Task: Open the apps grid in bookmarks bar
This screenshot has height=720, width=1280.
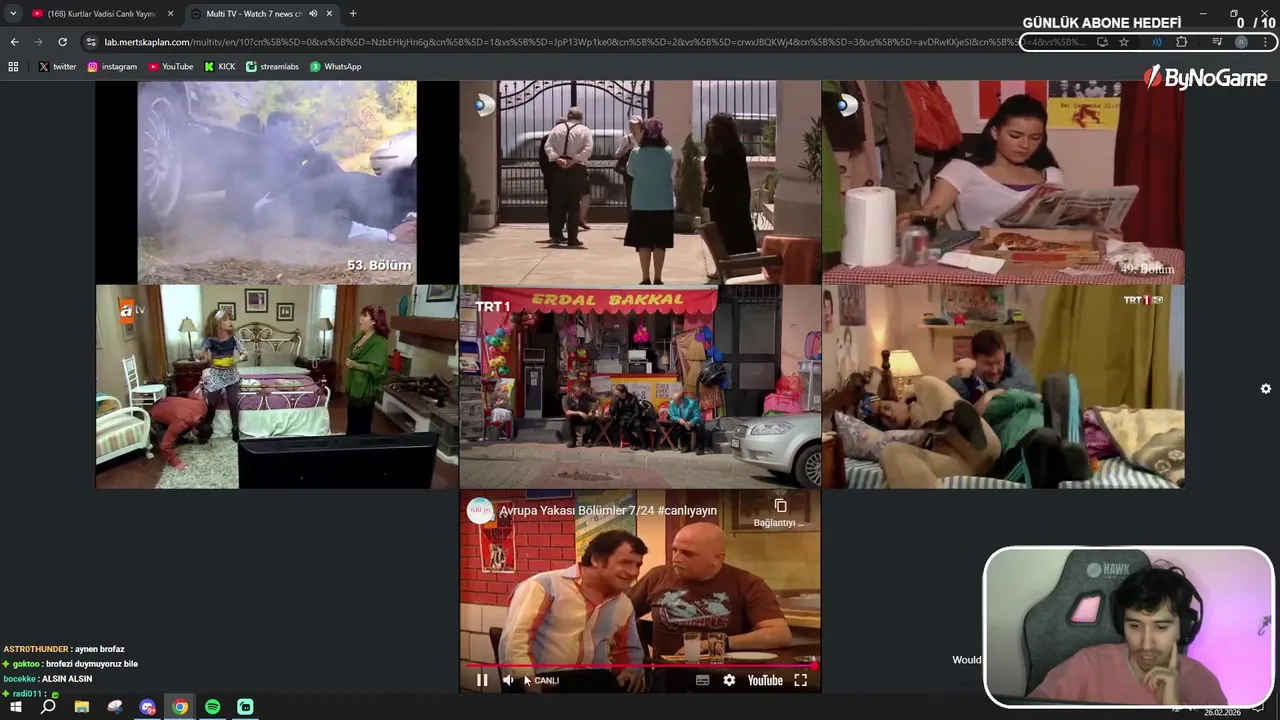Action: tap(13, 67)
